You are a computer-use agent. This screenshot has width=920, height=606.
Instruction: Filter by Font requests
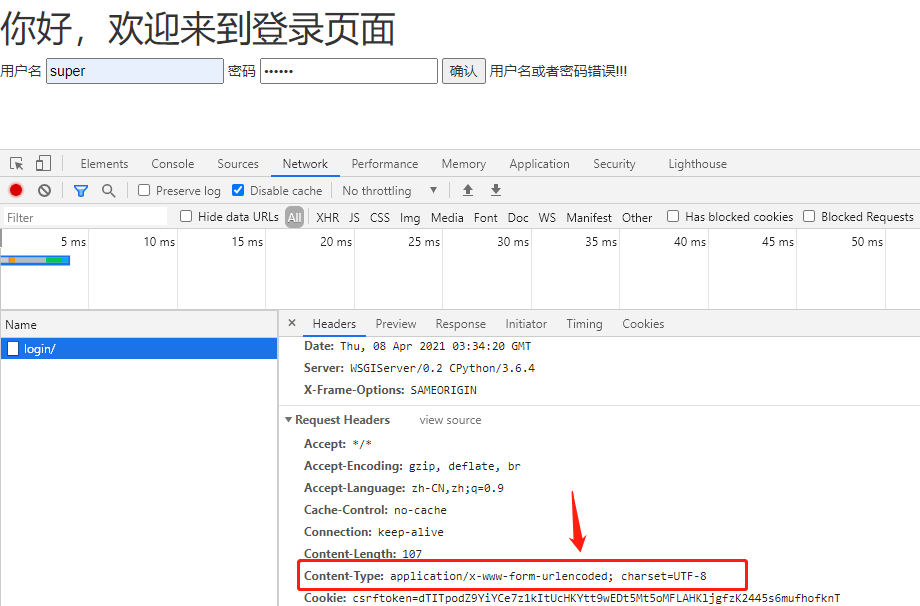(486, 218)
